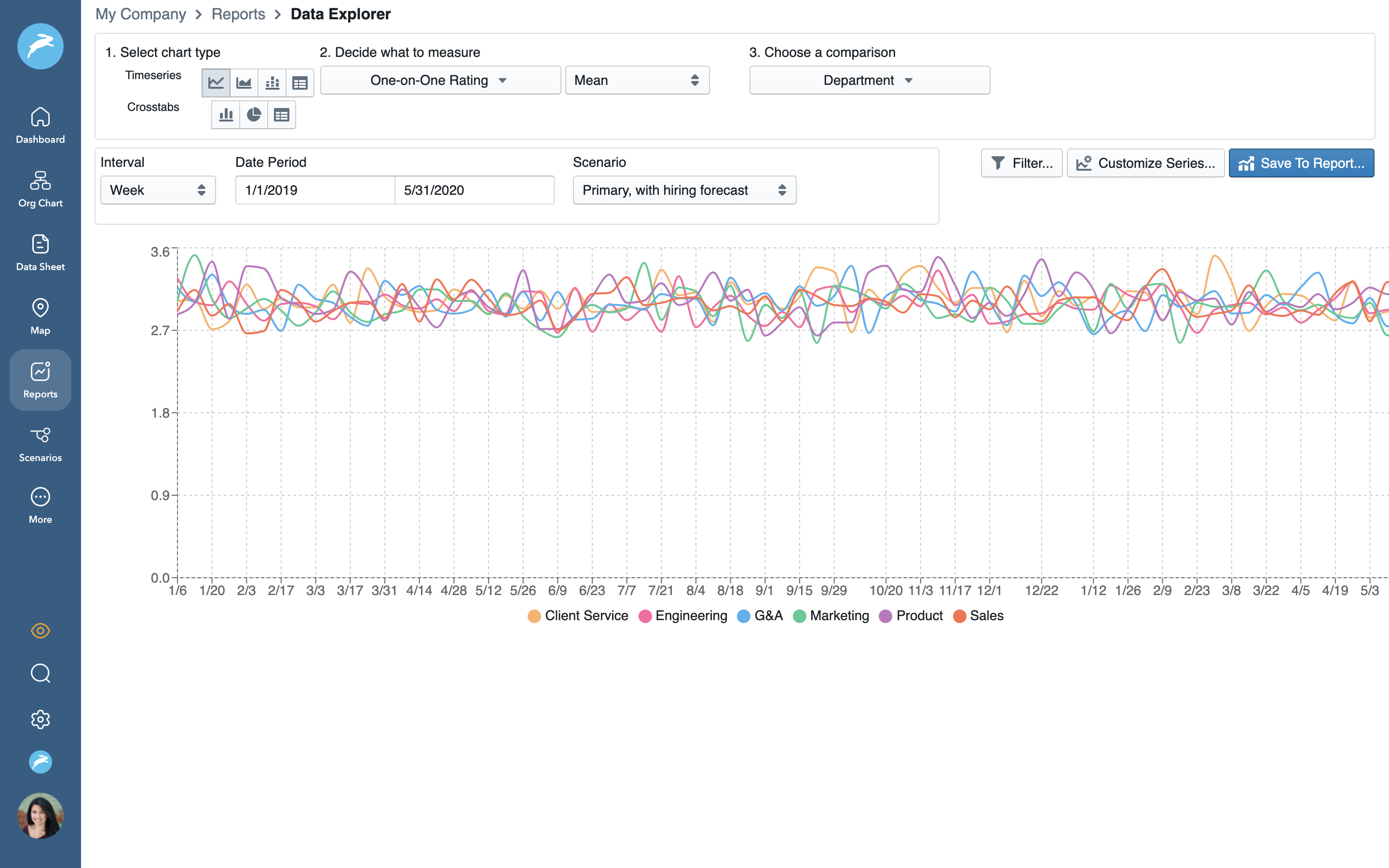This screenshot has width=1389, height=868.
Task: Open the search tool in the sidebar
Action: point(40,673)
